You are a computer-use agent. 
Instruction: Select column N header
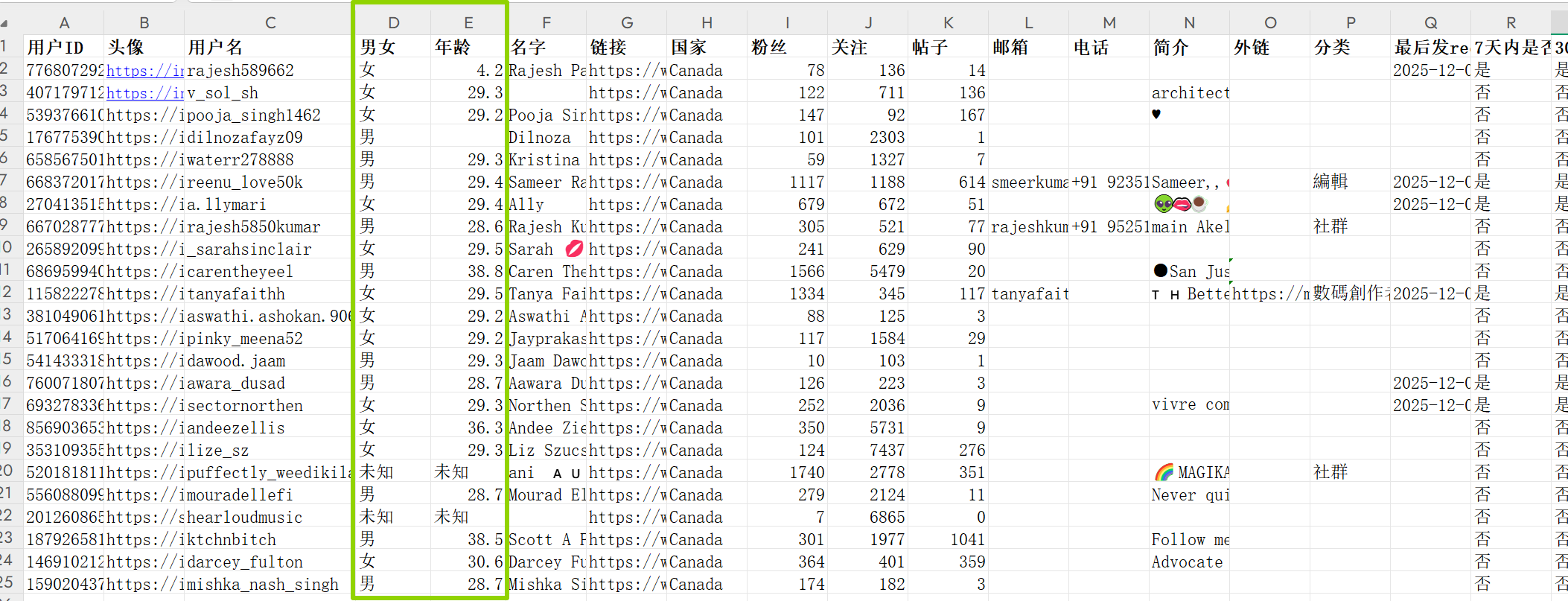click(x=1189, y=23)
